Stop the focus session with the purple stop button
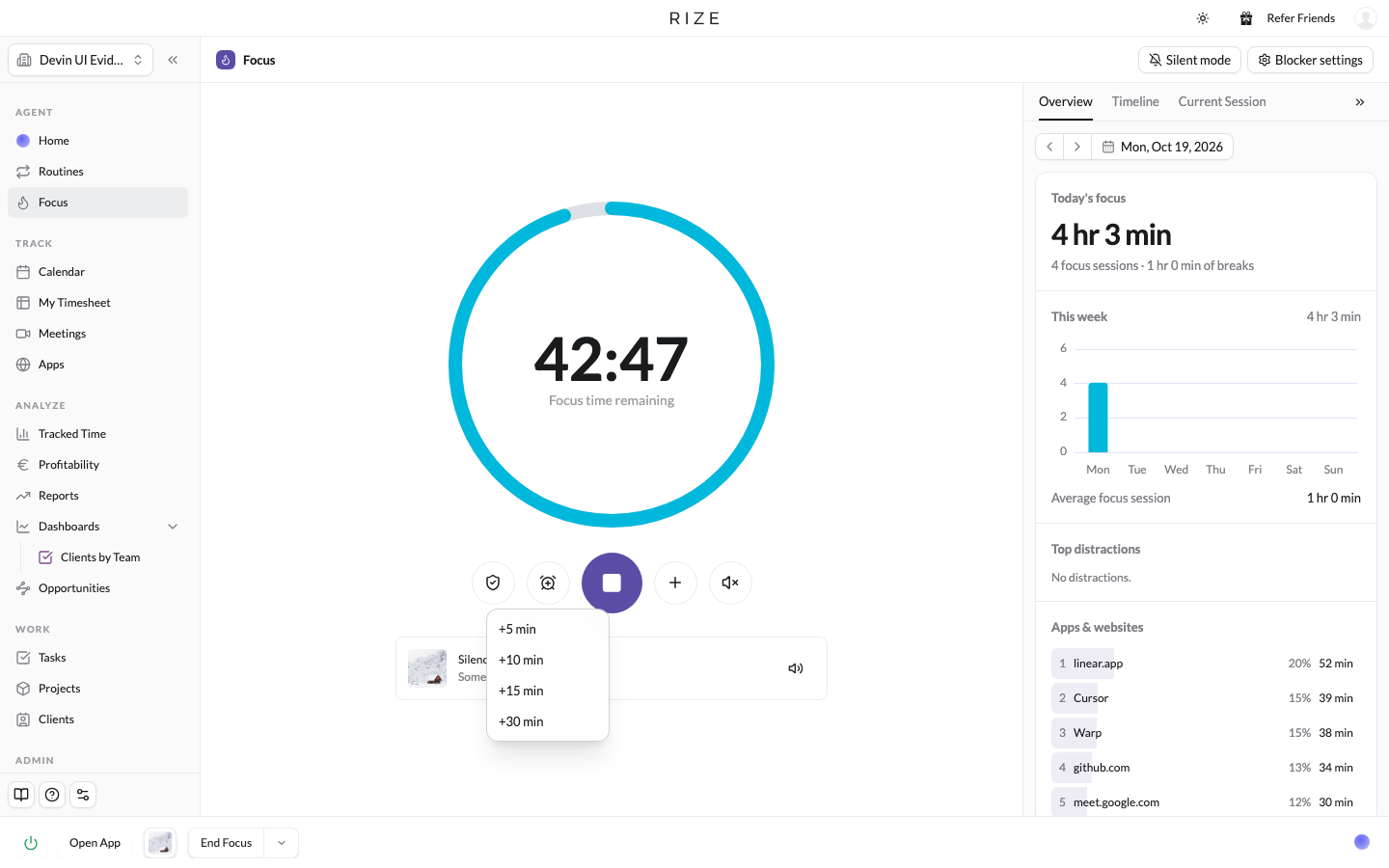 [612, 583]
